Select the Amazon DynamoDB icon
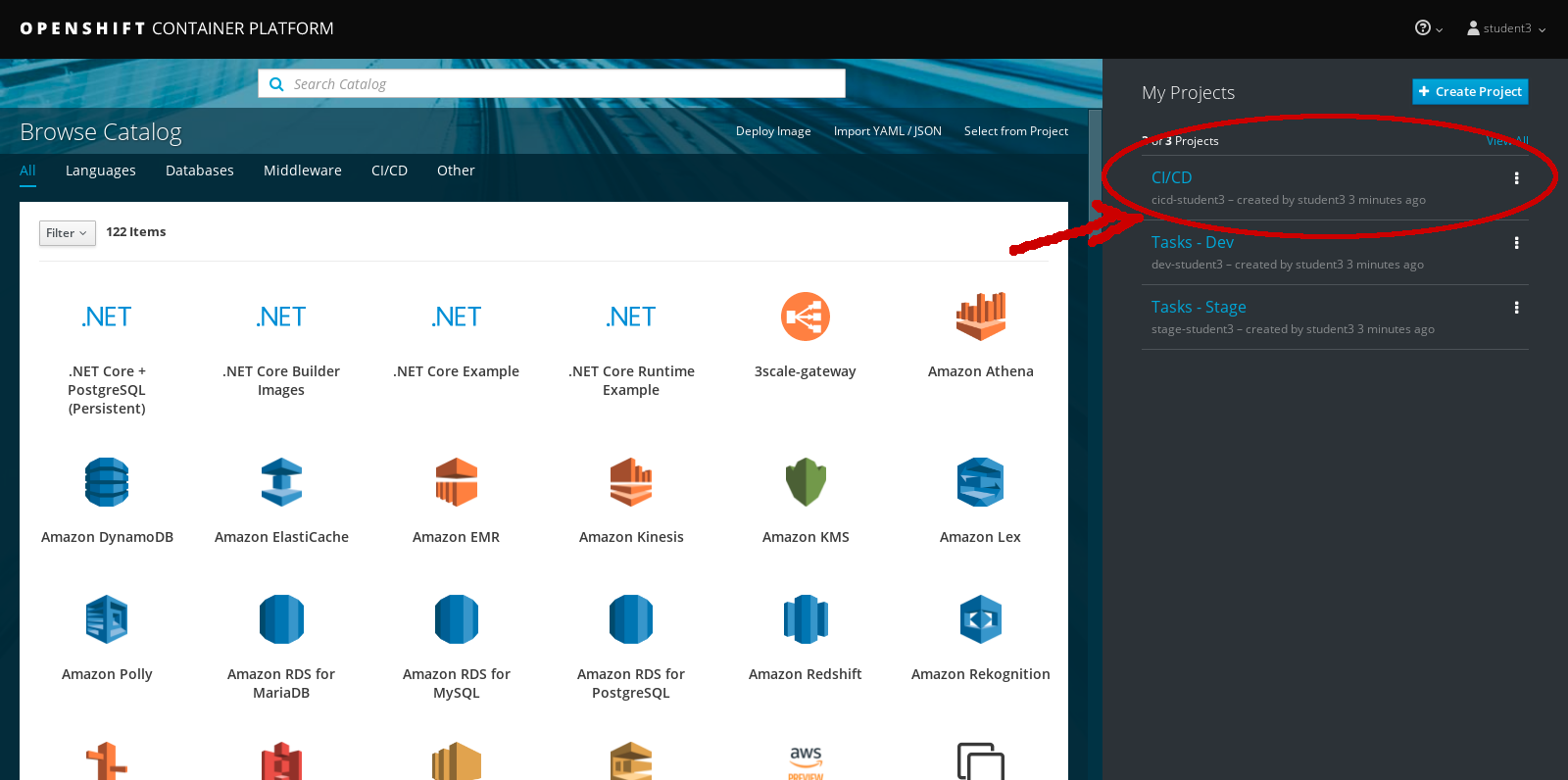This screenshot has width=1568, height=780. tap(107, 482)
